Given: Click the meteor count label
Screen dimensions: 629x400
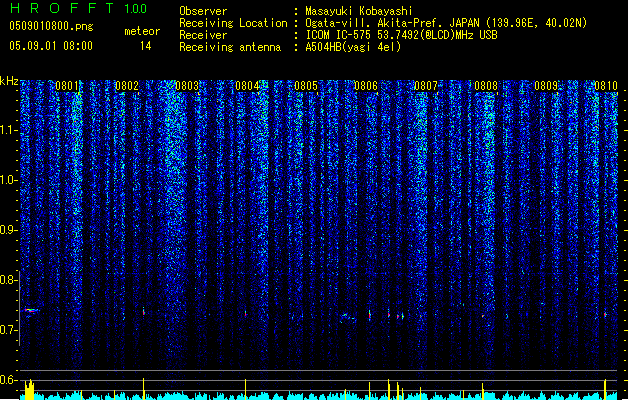Looking at the screenshot, I should (142, 31).
